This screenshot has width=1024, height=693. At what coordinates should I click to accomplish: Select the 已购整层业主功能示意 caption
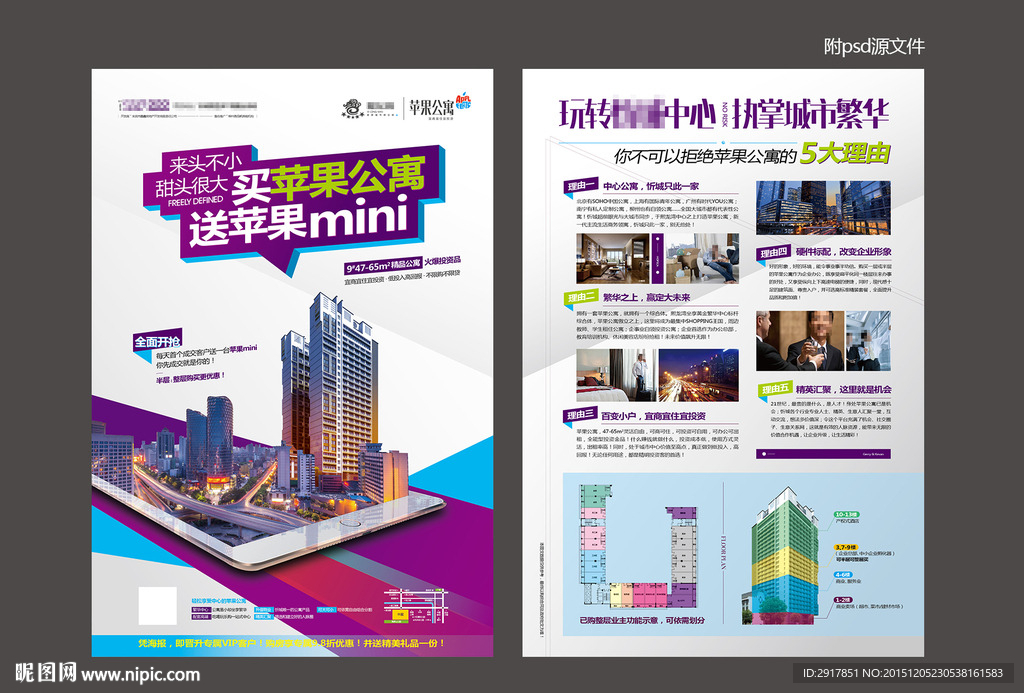tap(642, 620)
